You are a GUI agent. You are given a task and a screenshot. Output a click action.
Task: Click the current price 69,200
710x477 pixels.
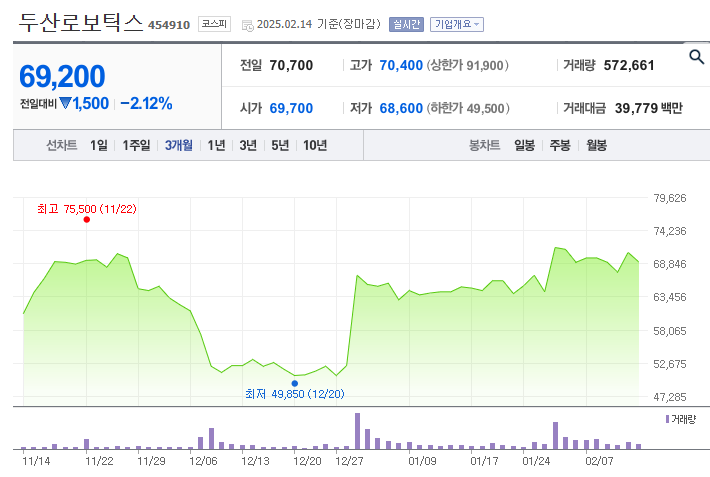coord(62,76)
